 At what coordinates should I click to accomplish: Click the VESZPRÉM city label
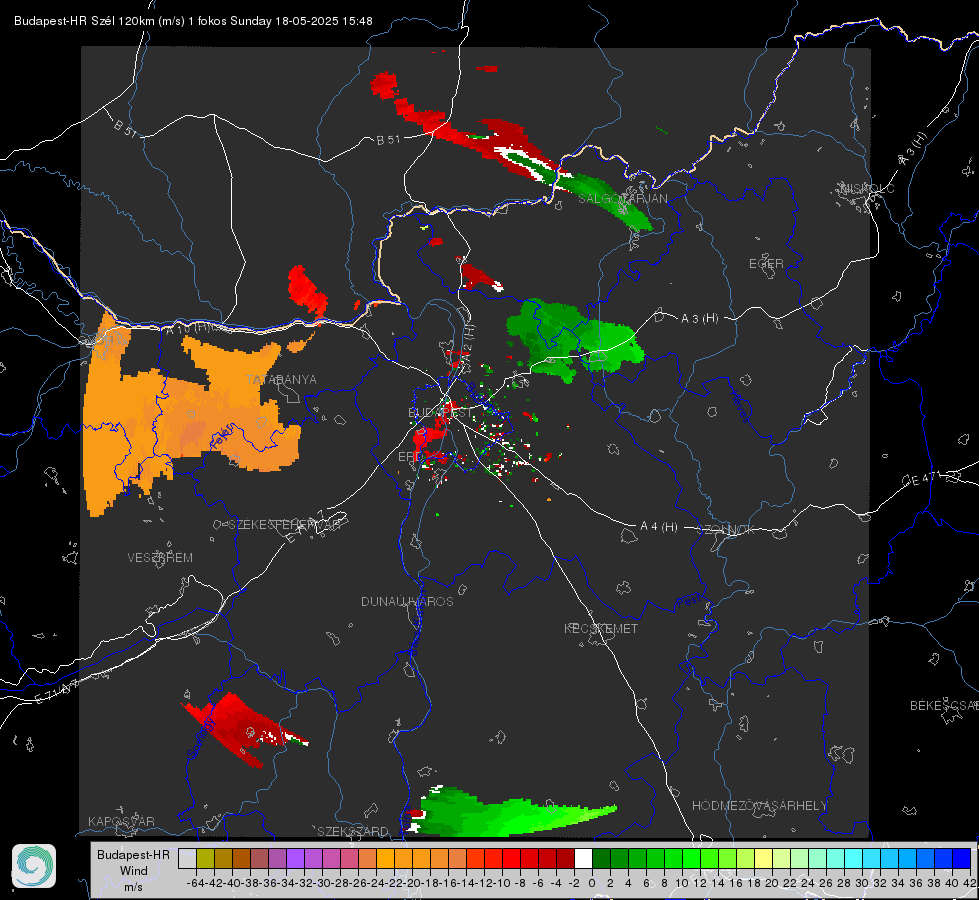pyautogui.click(x=160, y=557)
